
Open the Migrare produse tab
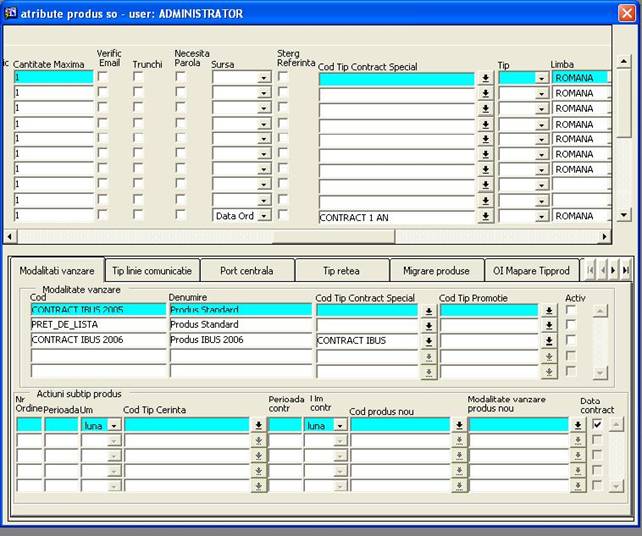point(436,271)
